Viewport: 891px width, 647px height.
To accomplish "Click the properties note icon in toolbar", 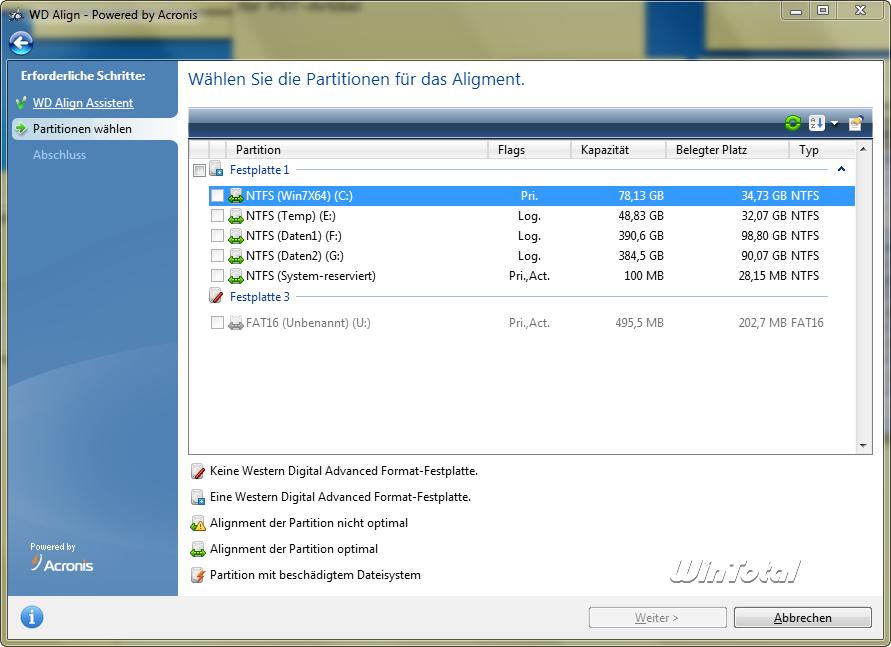I will coord(856,123).
